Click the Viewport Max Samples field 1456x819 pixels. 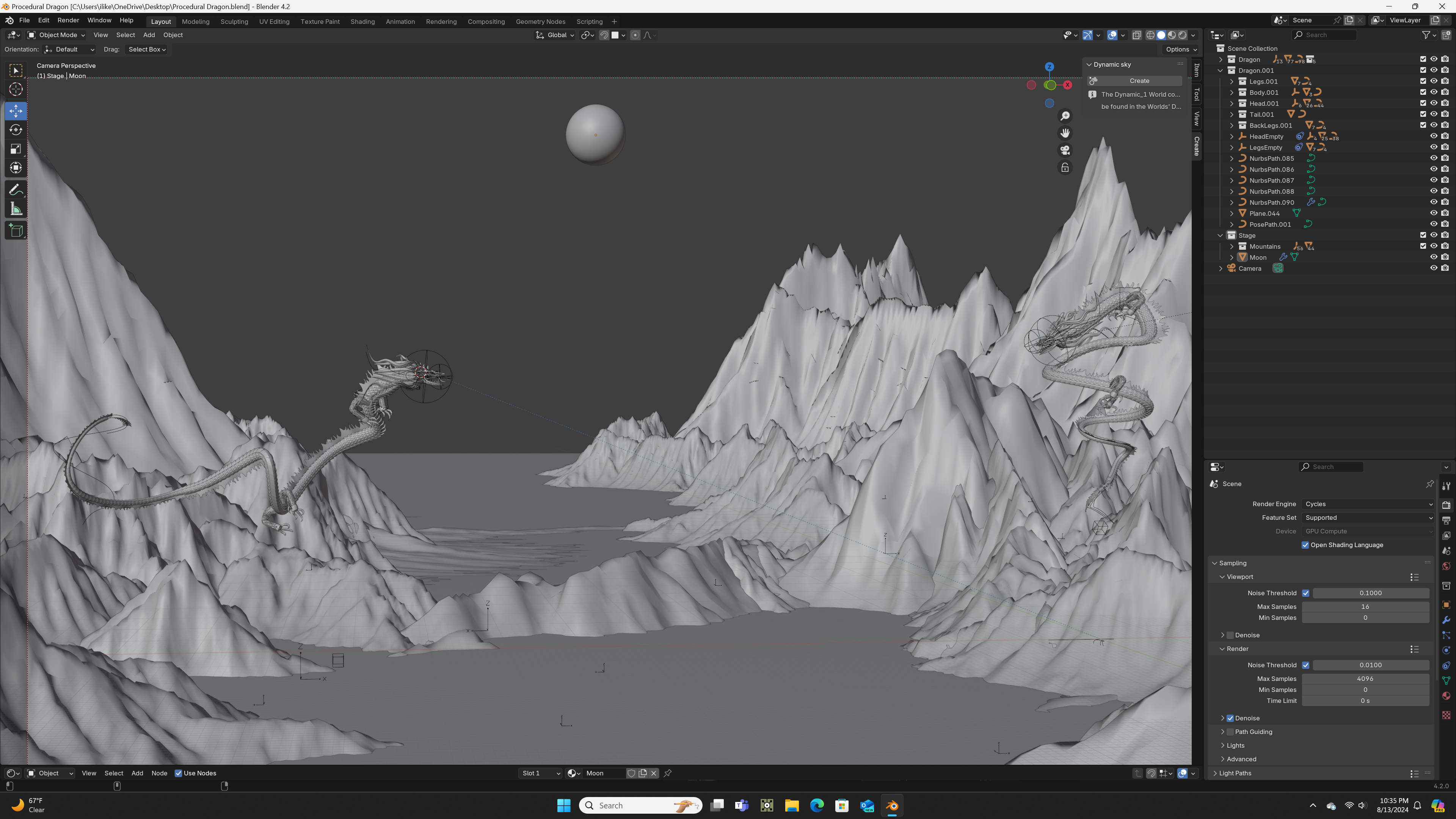[x=1365, y=607]
